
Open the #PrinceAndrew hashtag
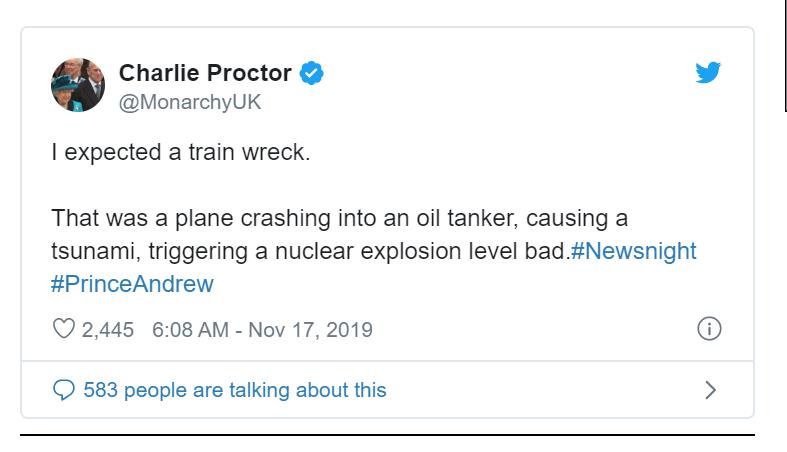click(x=132, y=283)
